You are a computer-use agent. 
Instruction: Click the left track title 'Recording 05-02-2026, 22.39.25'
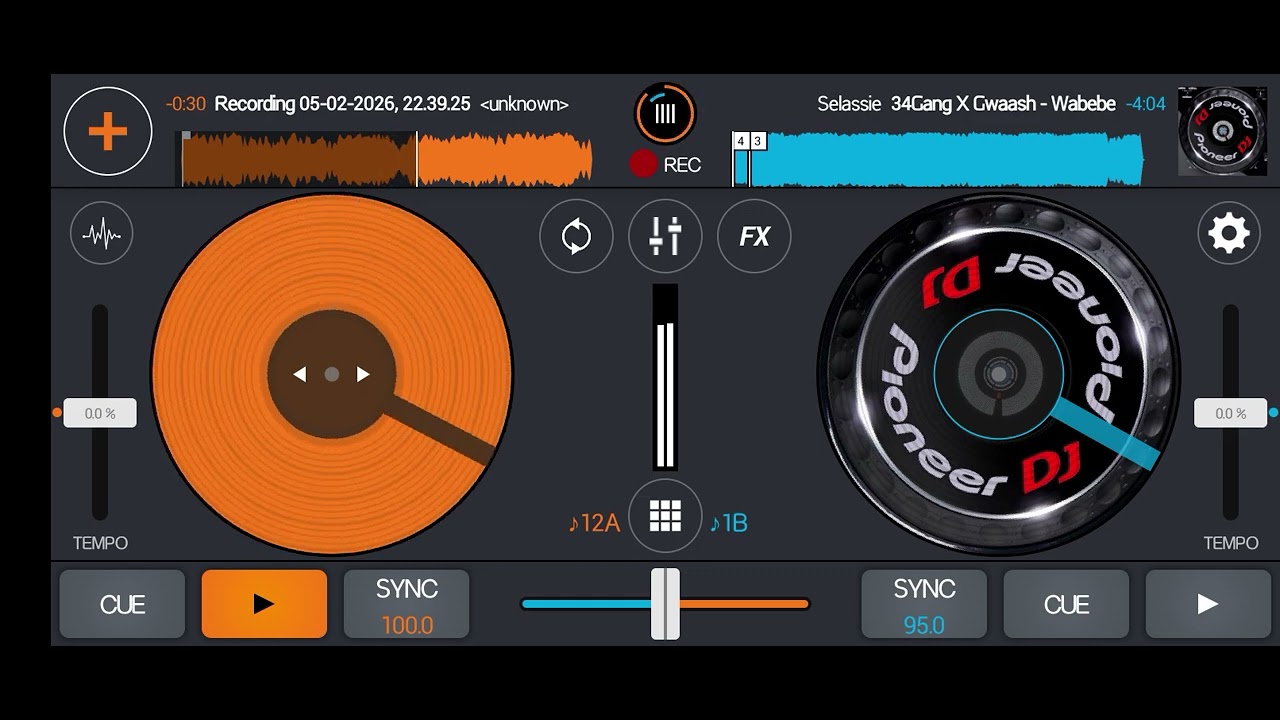pos(342,104)
